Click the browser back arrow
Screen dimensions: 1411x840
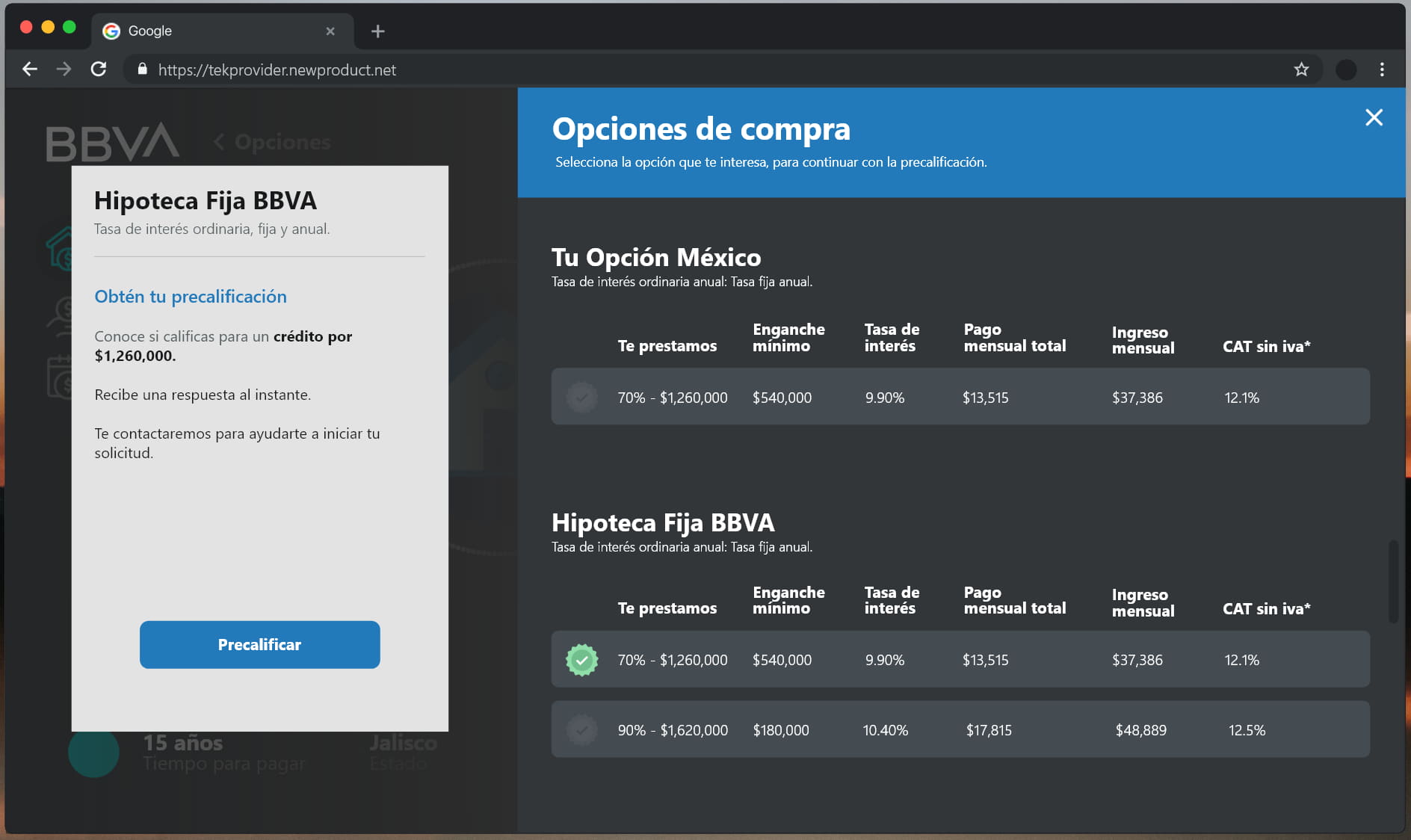30,70
